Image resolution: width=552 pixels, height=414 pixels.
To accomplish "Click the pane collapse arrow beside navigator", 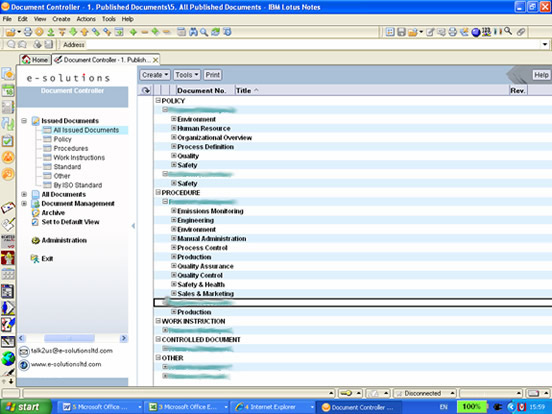I will pyautogui.click(x=133, y=226).
